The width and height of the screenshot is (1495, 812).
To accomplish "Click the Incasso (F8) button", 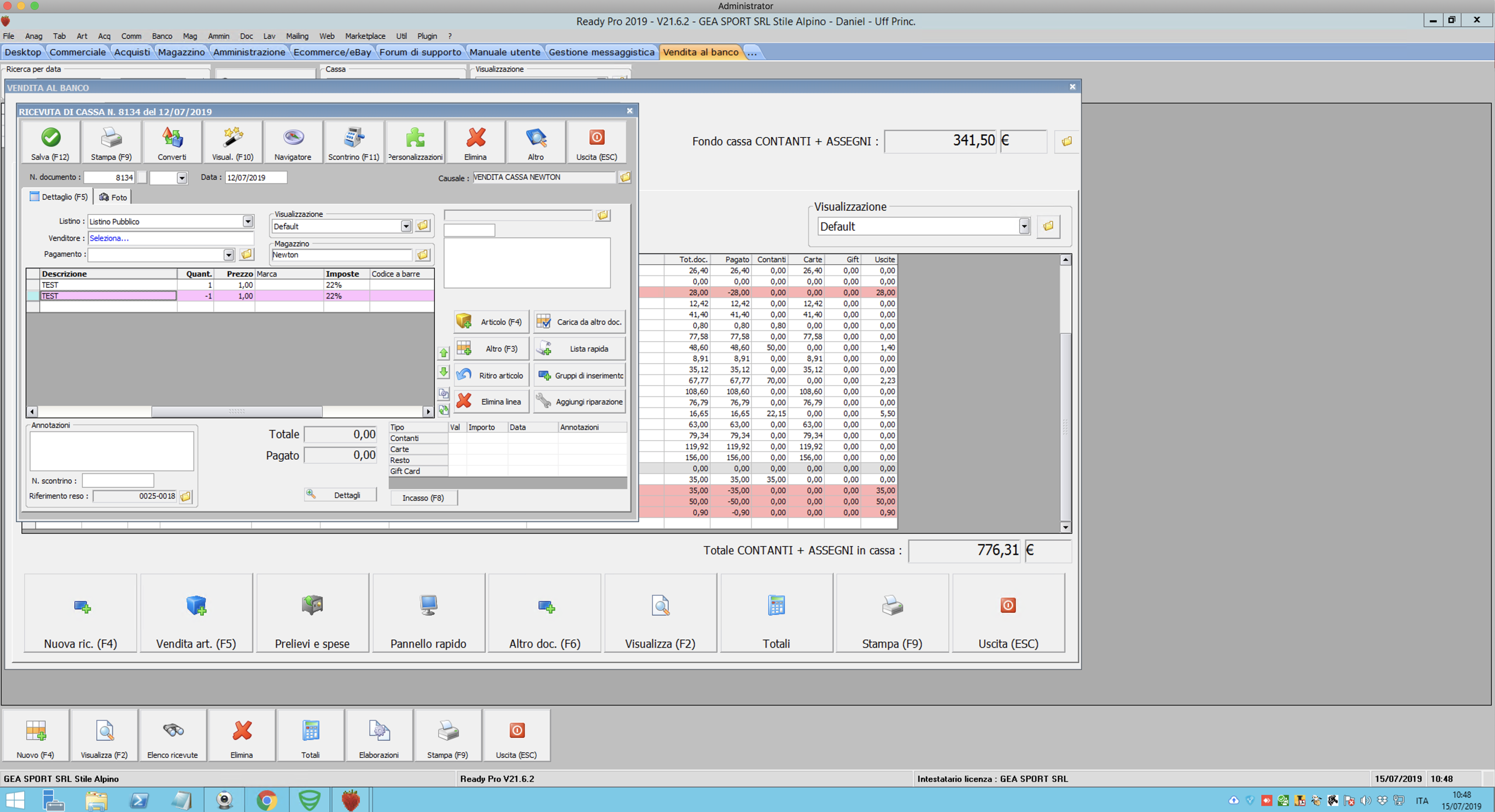I will tap(423, 498).
